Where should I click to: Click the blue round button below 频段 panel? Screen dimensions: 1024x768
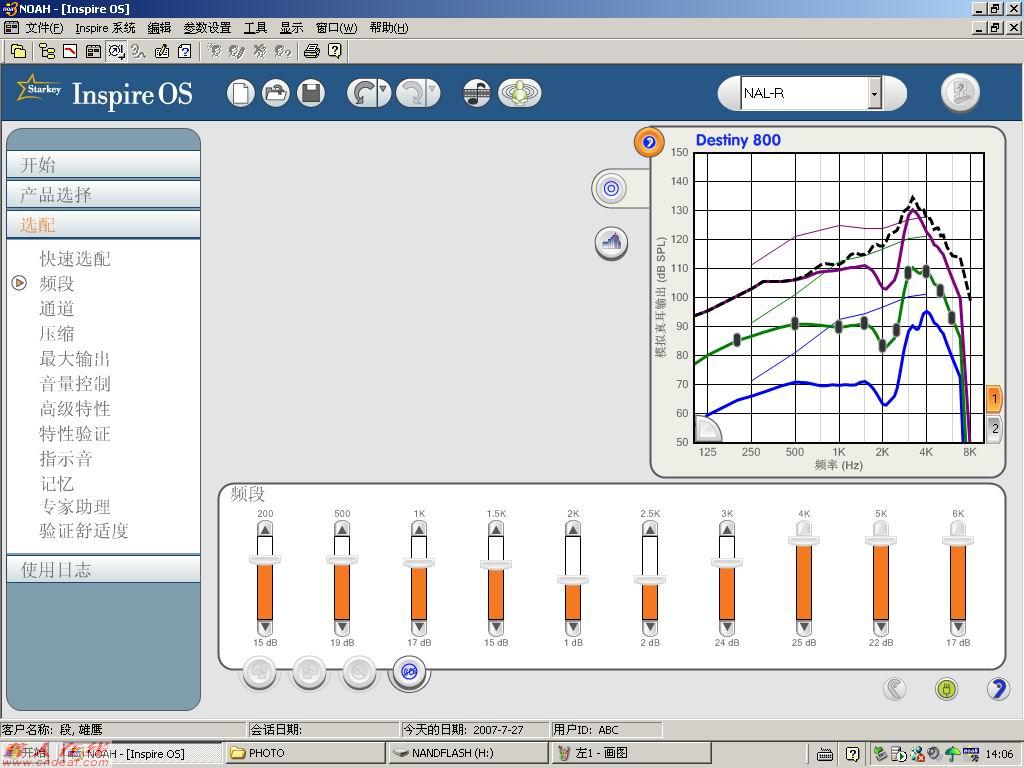click(x=409, y=671)
